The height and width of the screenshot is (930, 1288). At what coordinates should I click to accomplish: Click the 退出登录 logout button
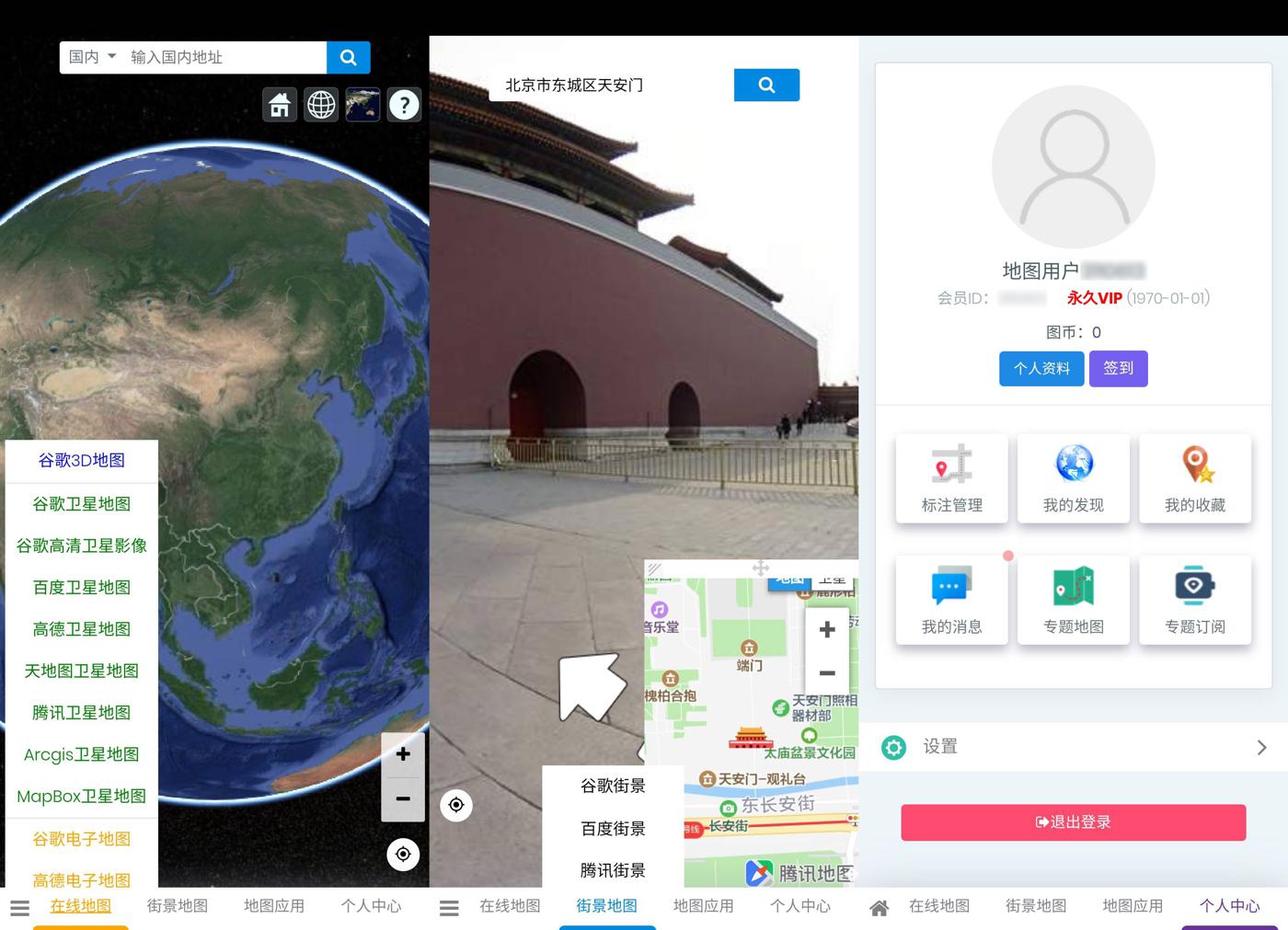coord(1073,822)
